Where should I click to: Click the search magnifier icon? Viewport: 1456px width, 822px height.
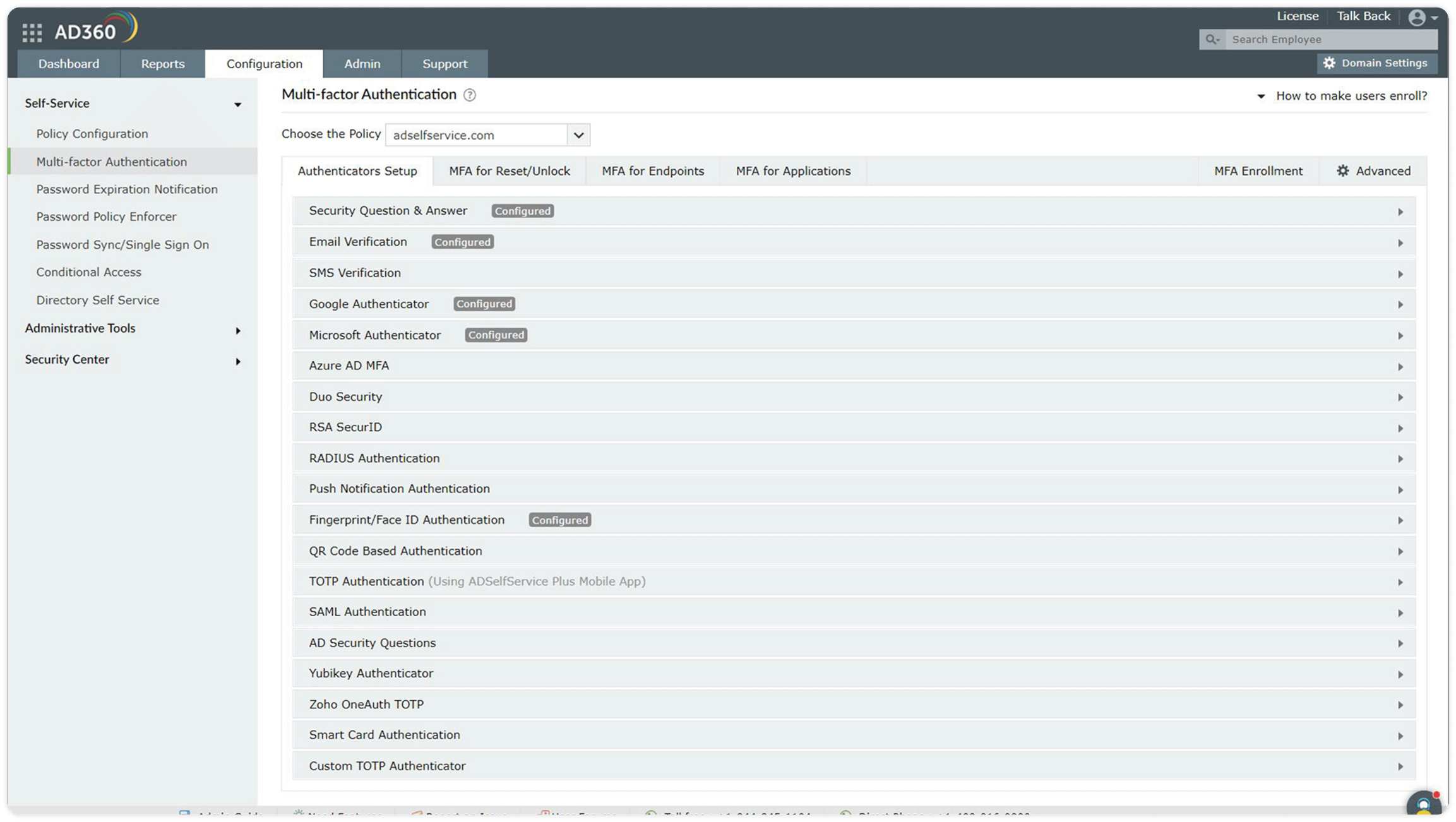coord(1212,40)
